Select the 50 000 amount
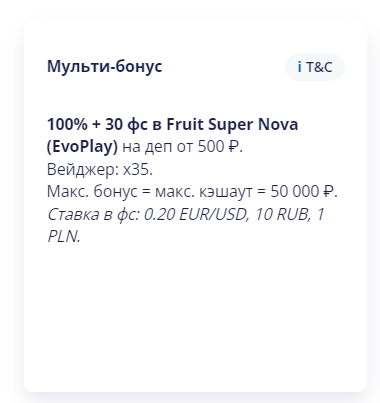This screenshot has width=380, height=403. click(295, 192)
